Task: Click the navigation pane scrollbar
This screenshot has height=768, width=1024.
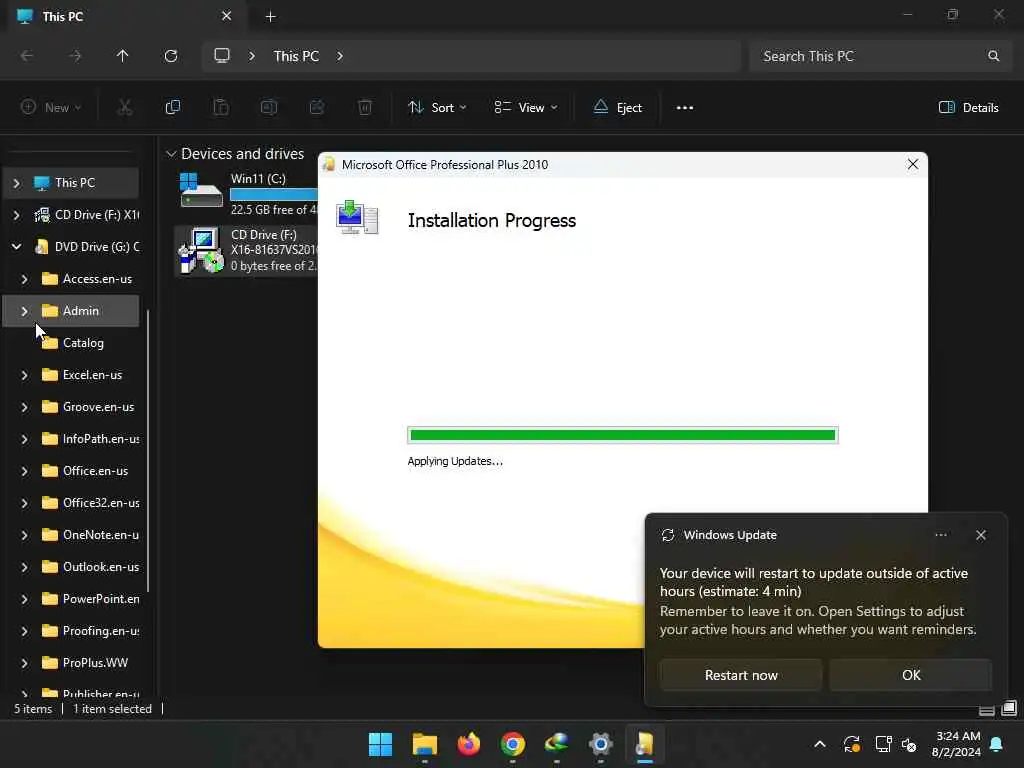Action: pos(148,451)
